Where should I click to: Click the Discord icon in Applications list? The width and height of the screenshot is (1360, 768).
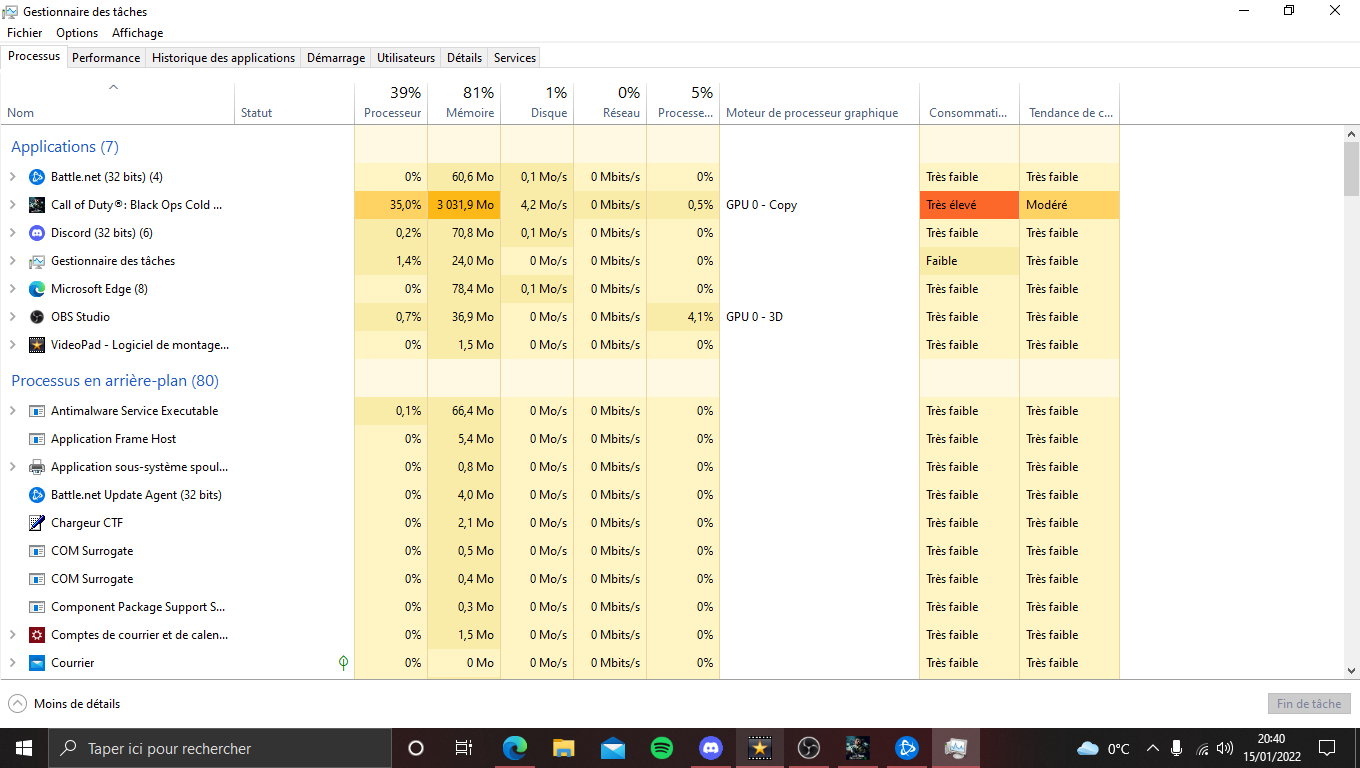coord(37,233)
